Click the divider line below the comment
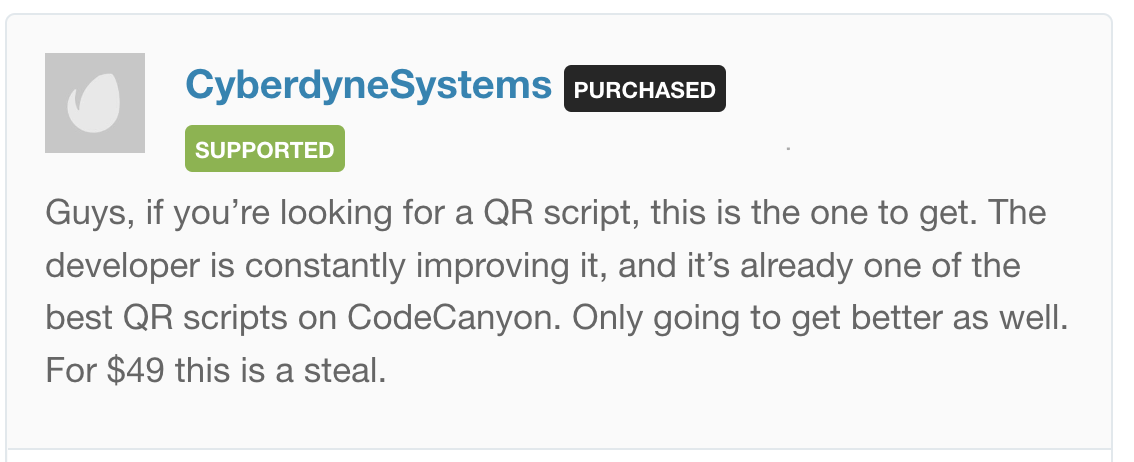 pos(558,450)
